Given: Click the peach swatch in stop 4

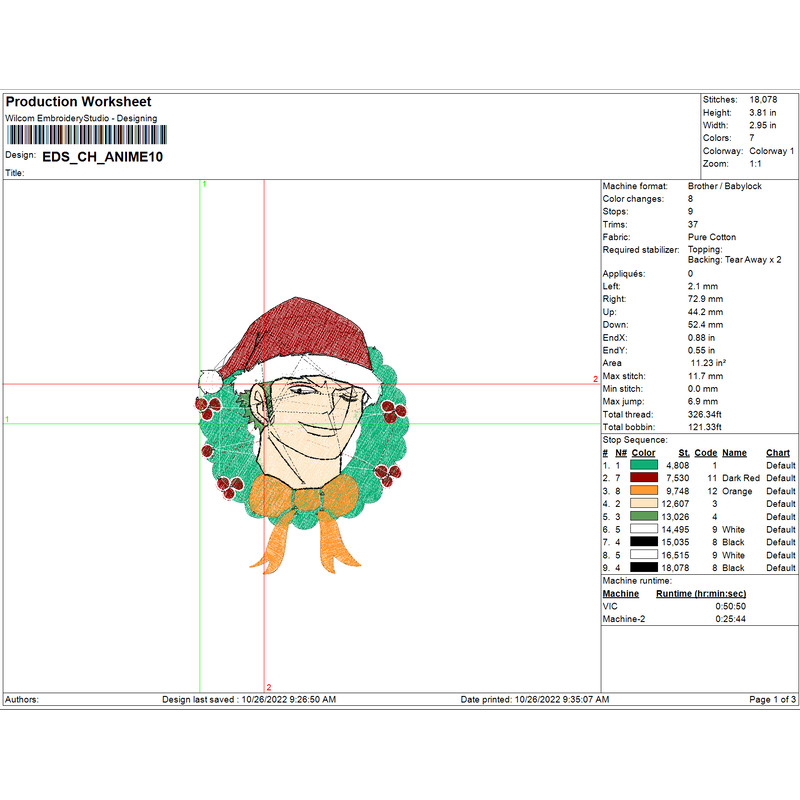Looking at the screenshot, I should (645, 504).
